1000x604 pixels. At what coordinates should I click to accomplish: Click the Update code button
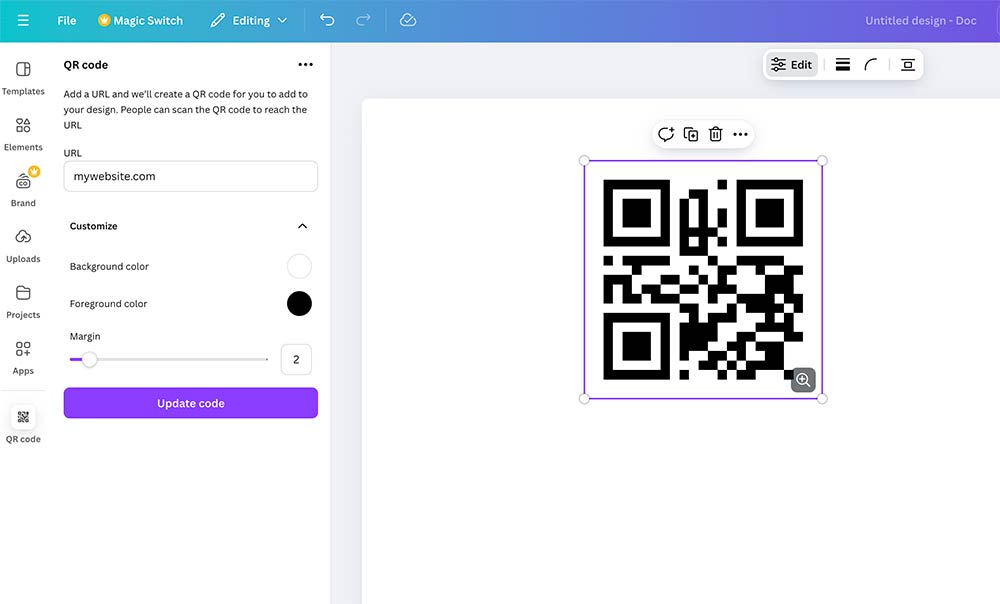point(190,403)
